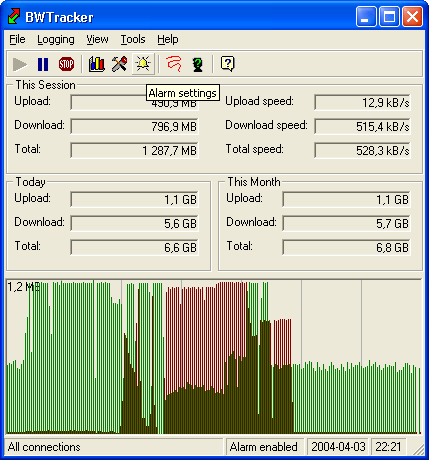Open the View menu
The image size is (429, 460).
pyautogui.click(x=97, y=39)
